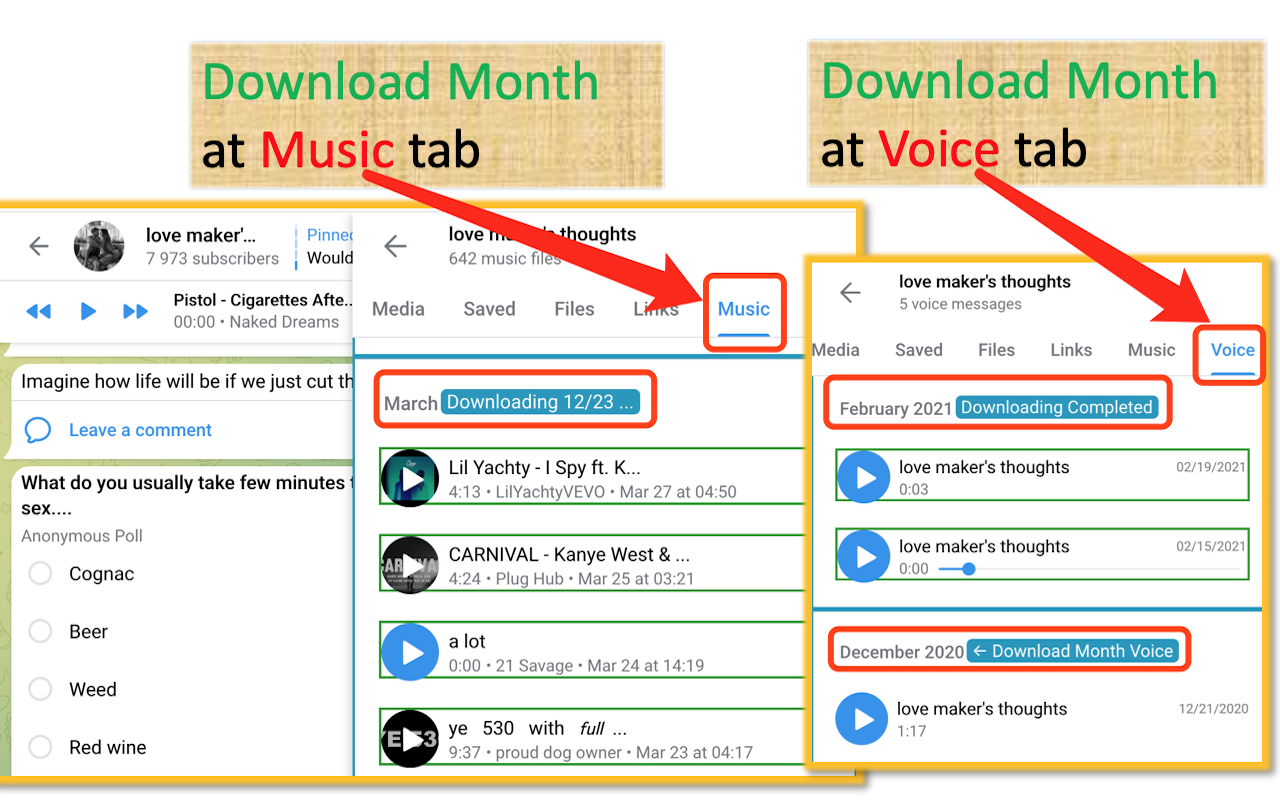
Task: Click the 'Leave a comment' link
Action: pyautogui.click(x=139, y=429)
